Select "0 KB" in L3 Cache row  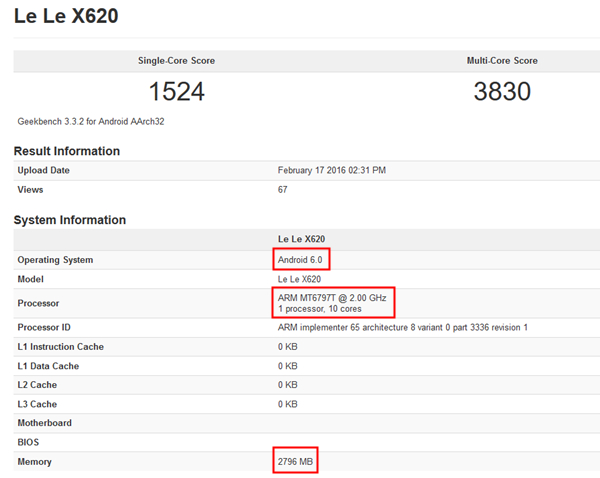click(287, 404)
